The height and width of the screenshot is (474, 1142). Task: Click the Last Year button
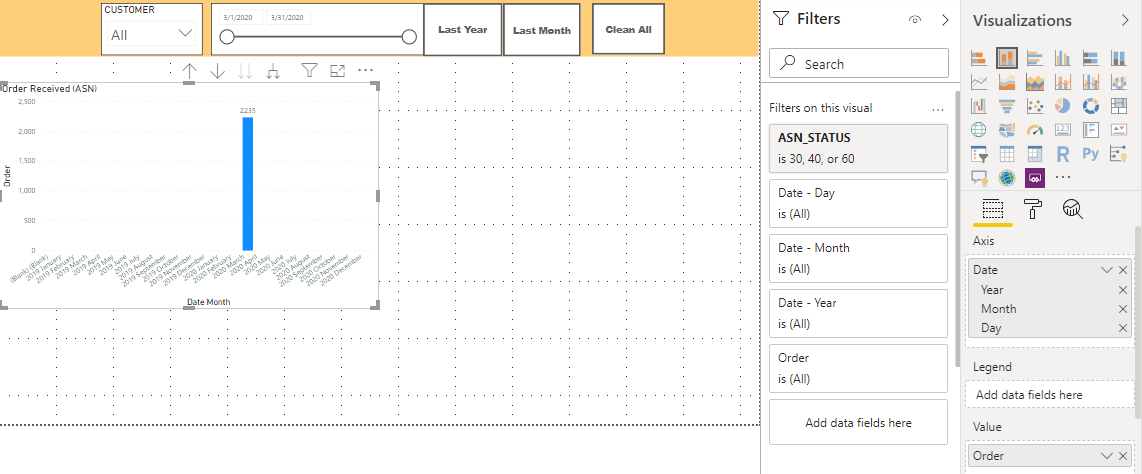tap(462, 30)
